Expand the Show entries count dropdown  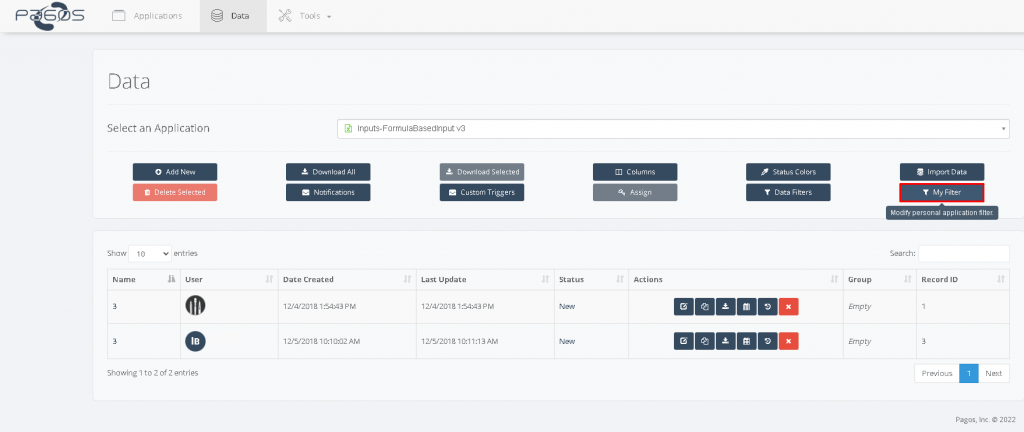150,254
